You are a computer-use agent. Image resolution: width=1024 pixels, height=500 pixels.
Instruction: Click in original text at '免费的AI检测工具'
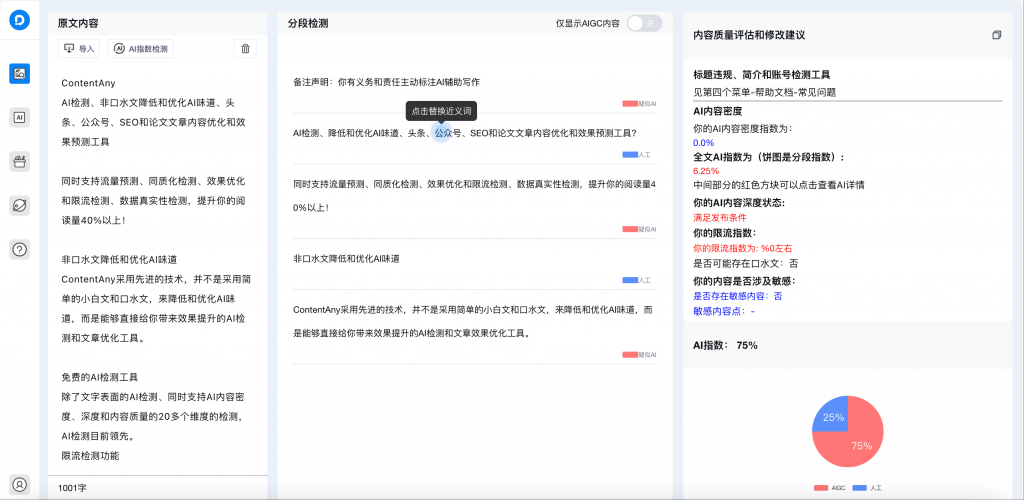pos(99,377)
